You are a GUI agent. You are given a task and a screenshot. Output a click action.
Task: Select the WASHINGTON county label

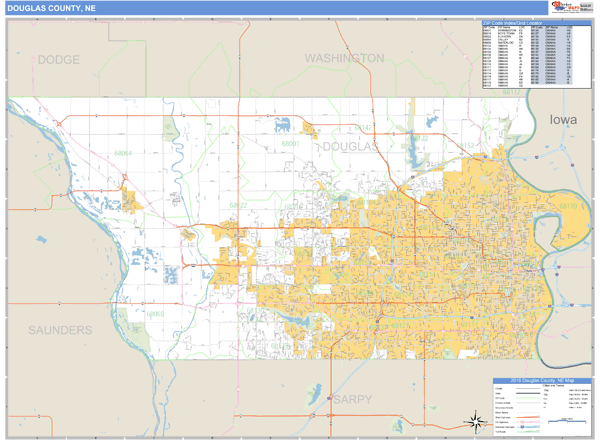(344, 59)
